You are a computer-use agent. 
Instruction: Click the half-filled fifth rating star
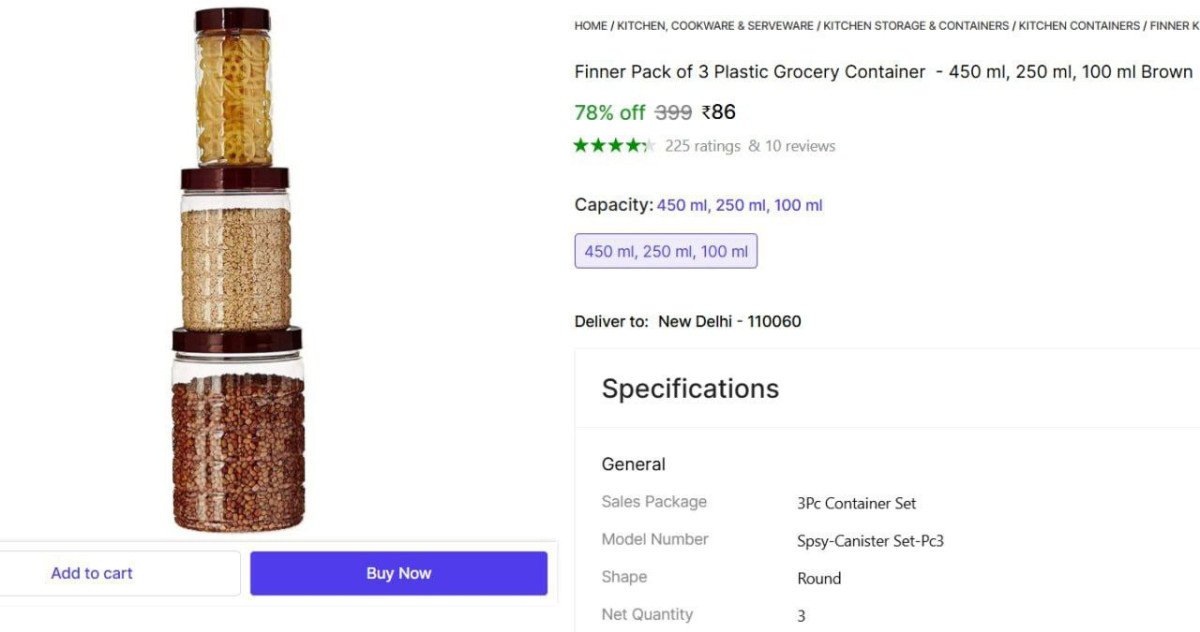648,146
